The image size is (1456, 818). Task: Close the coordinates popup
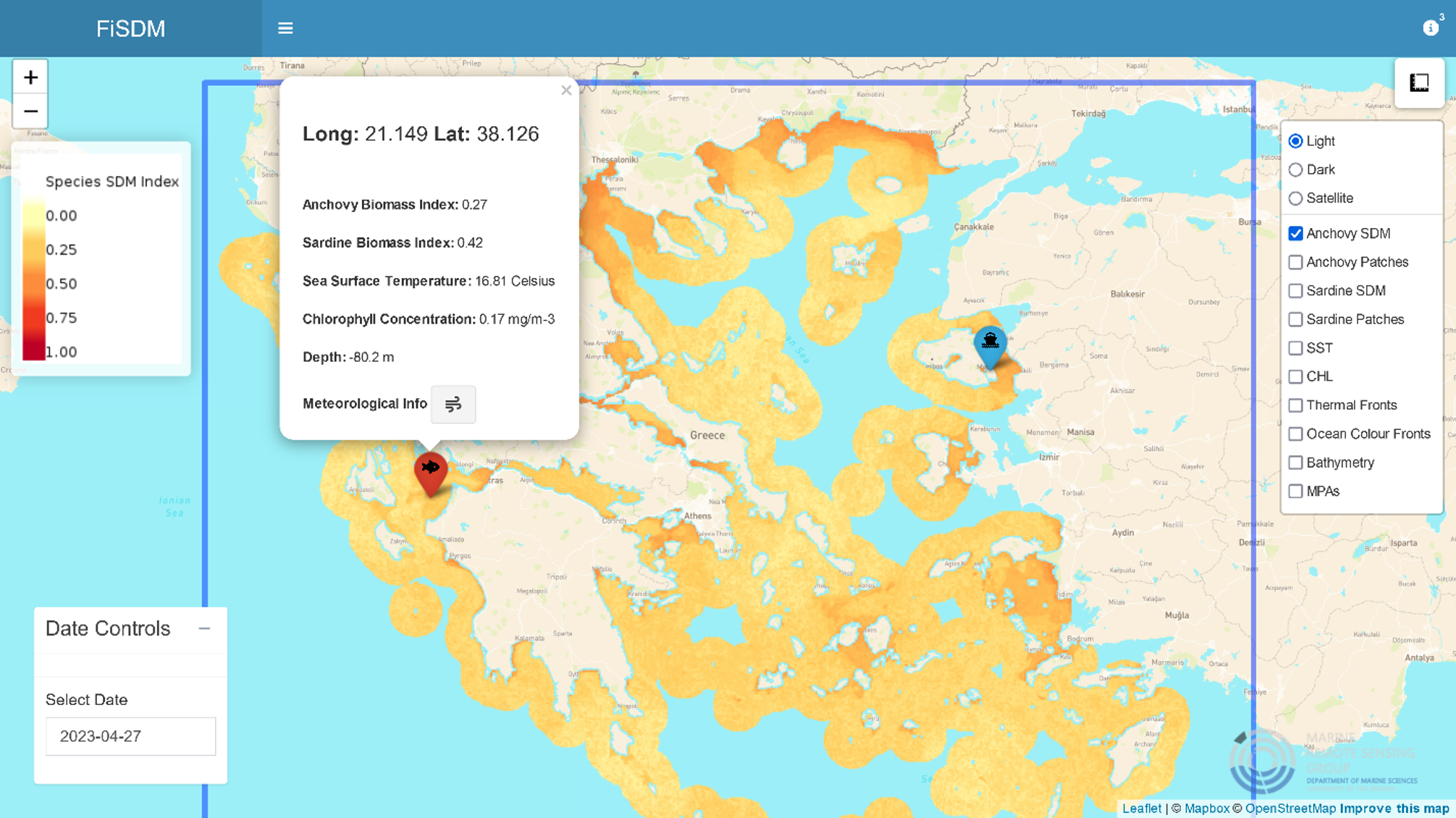coord(566,90)
